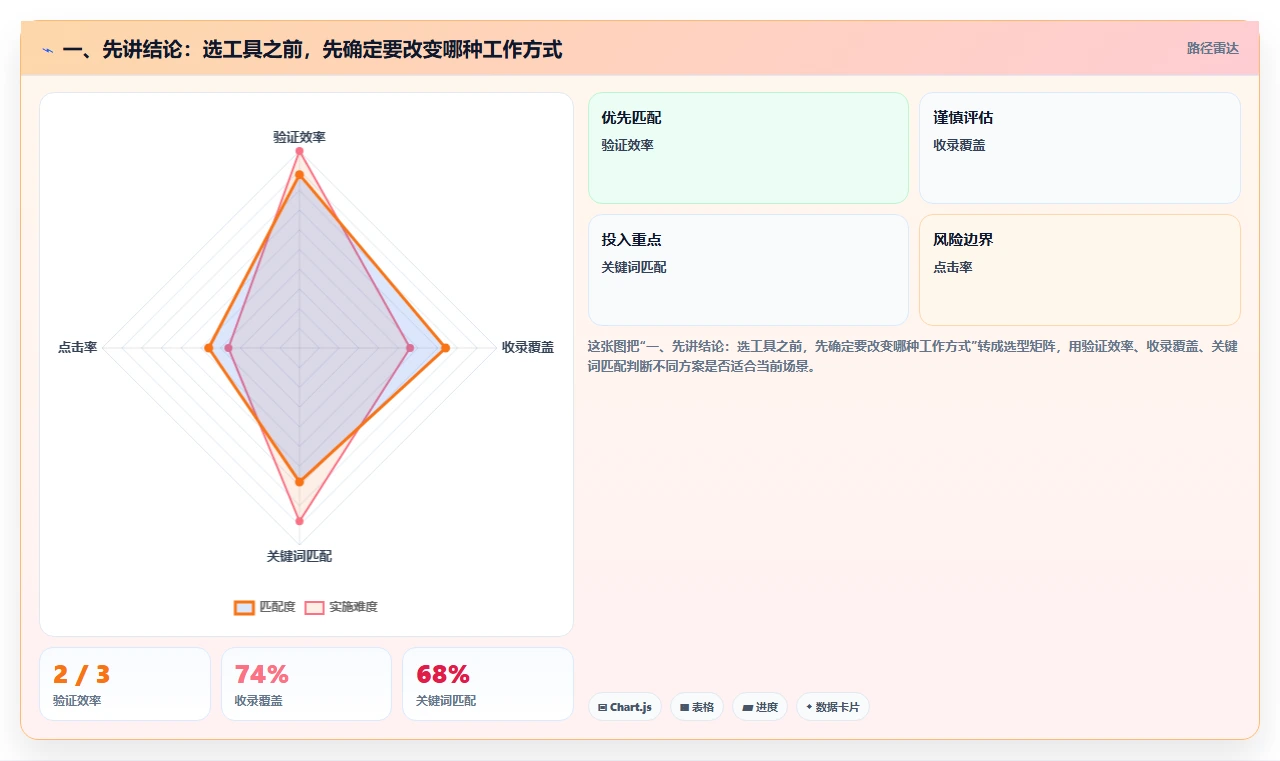
Task: Click the orange 匹配度 legend swatch
Action: (245, 607)
